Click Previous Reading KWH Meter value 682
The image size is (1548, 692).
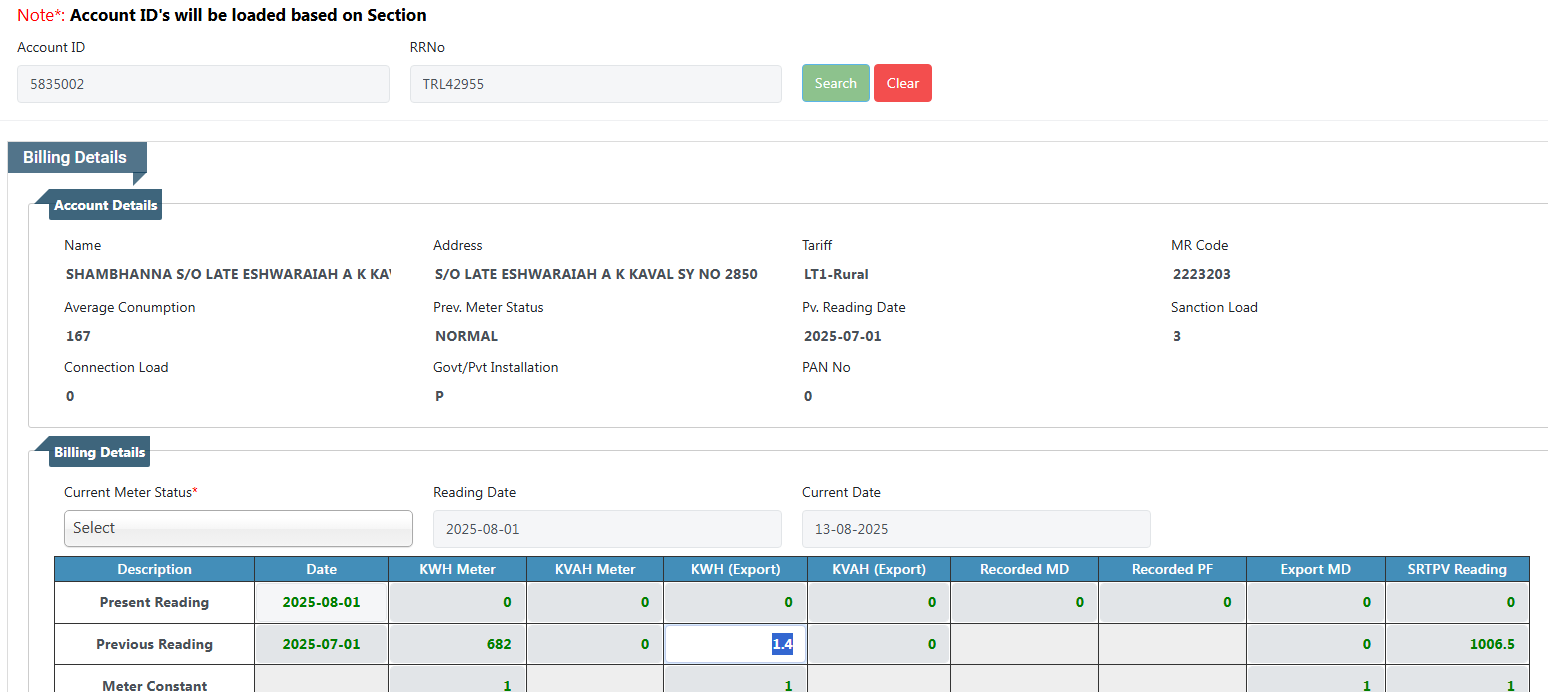coord(455,644)
